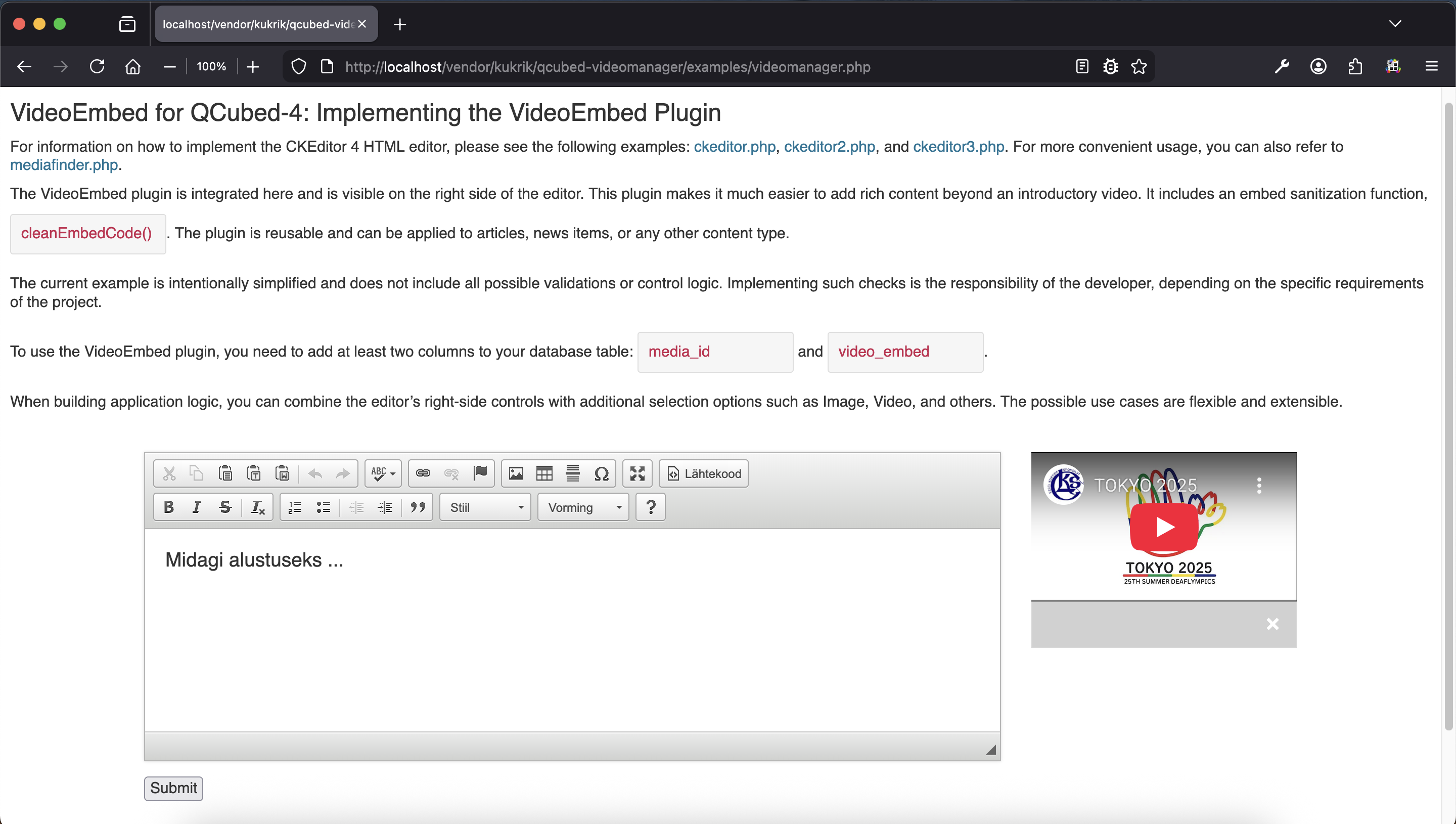Screen dimensions: 1456x824
Task: Open the ckeditor2.php link
Action: coord(829,147)
